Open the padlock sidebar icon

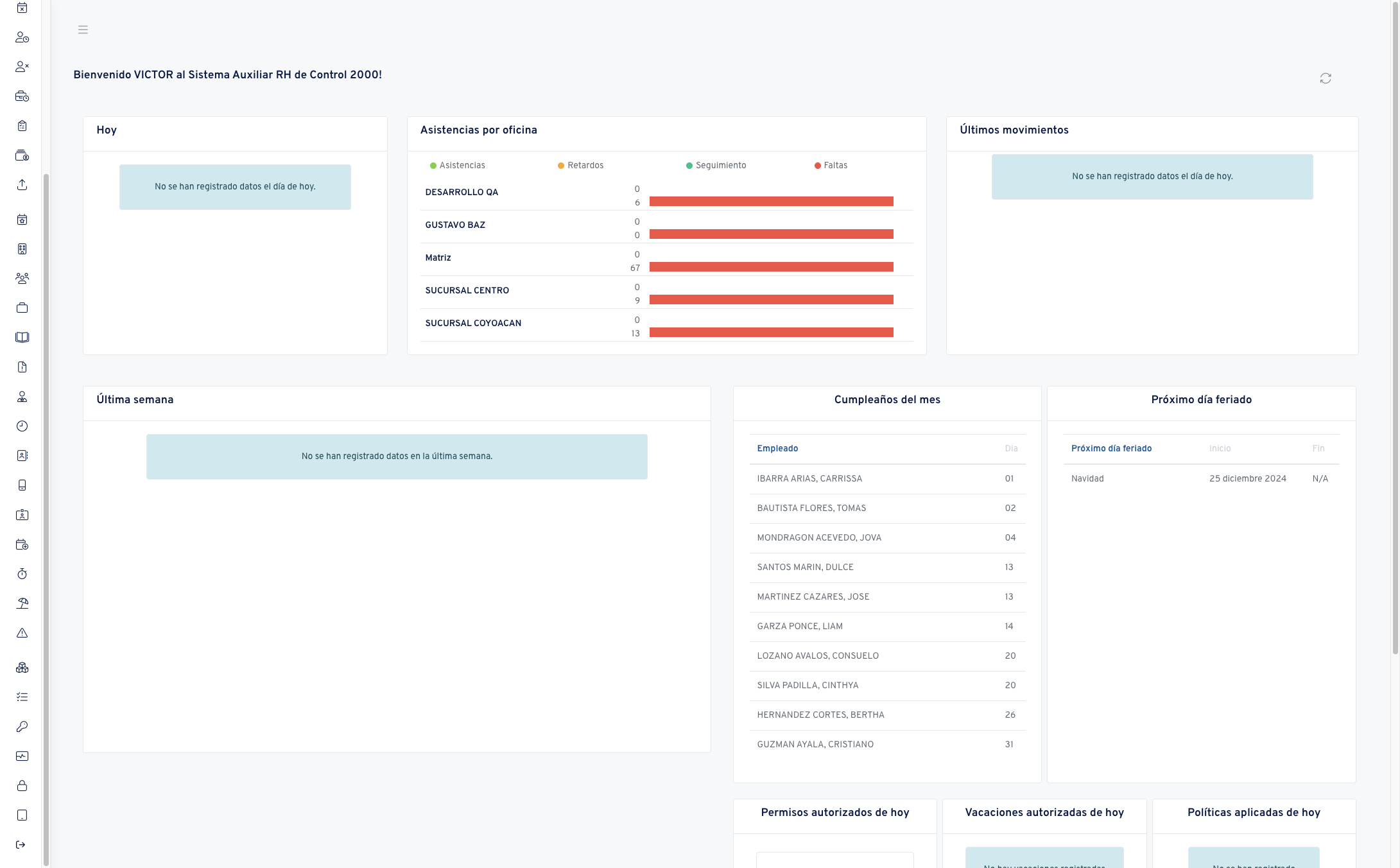[x=22, y=786]
